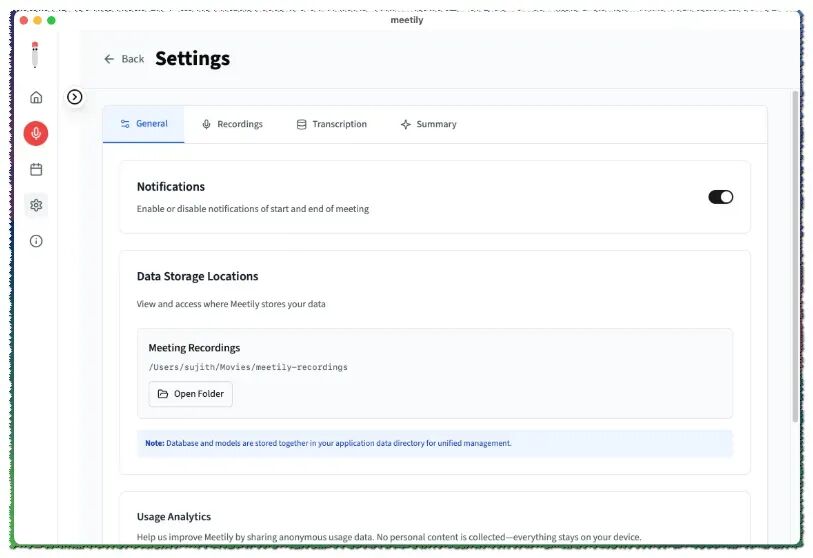Image resolution: width=813 pixels, height=558 pixels.
Task: Click the yellow minimize window button
Action: tap(37, 20)
